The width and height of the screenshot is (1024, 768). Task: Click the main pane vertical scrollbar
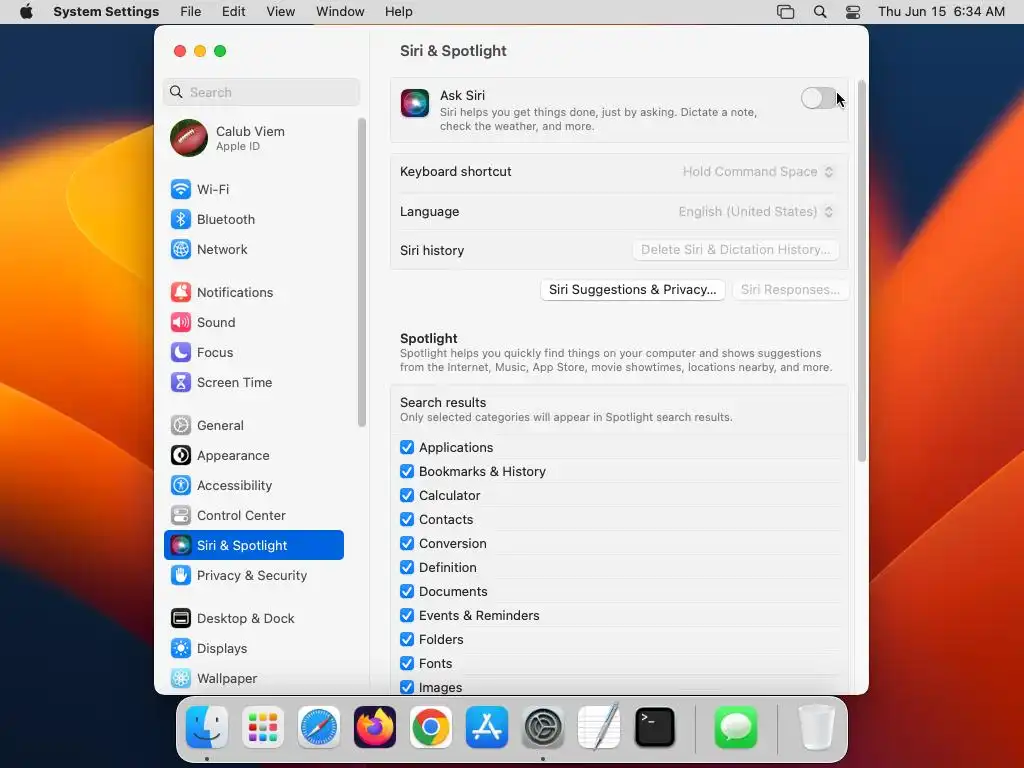(x=861, y=271)
